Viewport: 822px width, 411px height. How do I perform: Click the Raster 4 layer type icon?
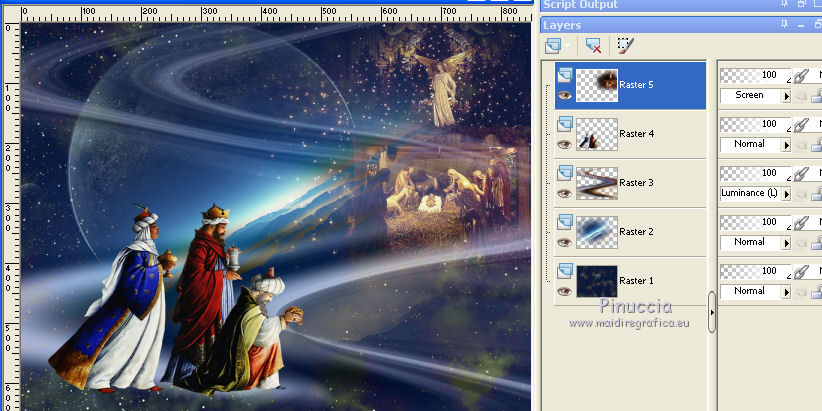[x=565, y=124]
